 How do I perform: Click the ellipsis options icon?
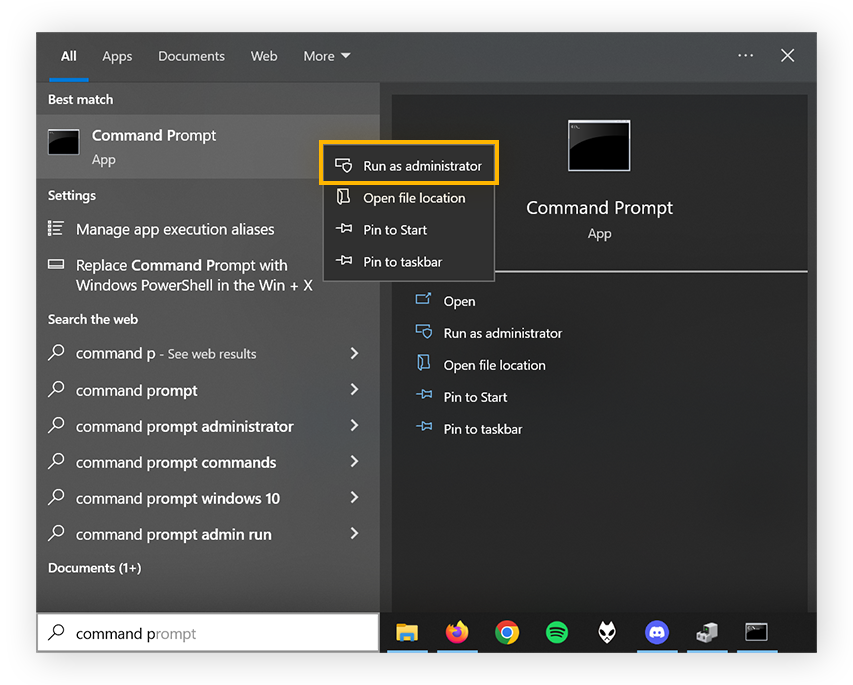pos(745,56)
